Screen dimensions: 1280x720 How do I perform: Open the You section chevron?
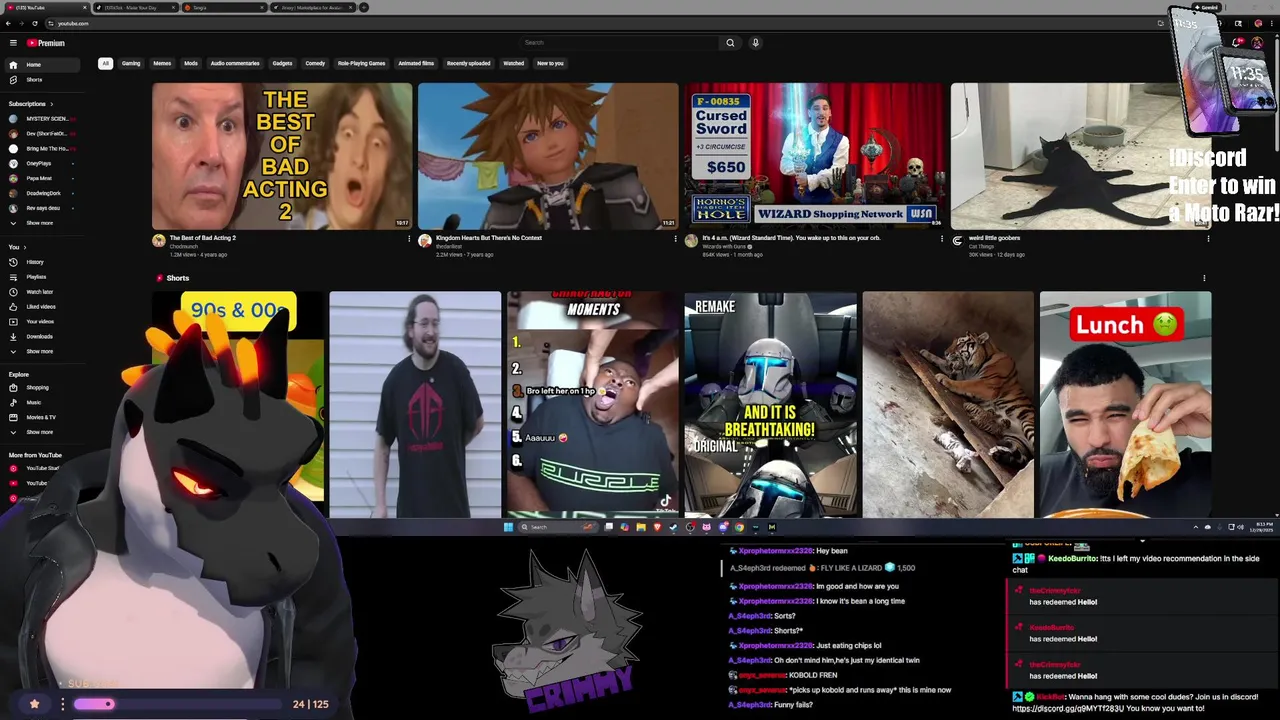(24, 247)
